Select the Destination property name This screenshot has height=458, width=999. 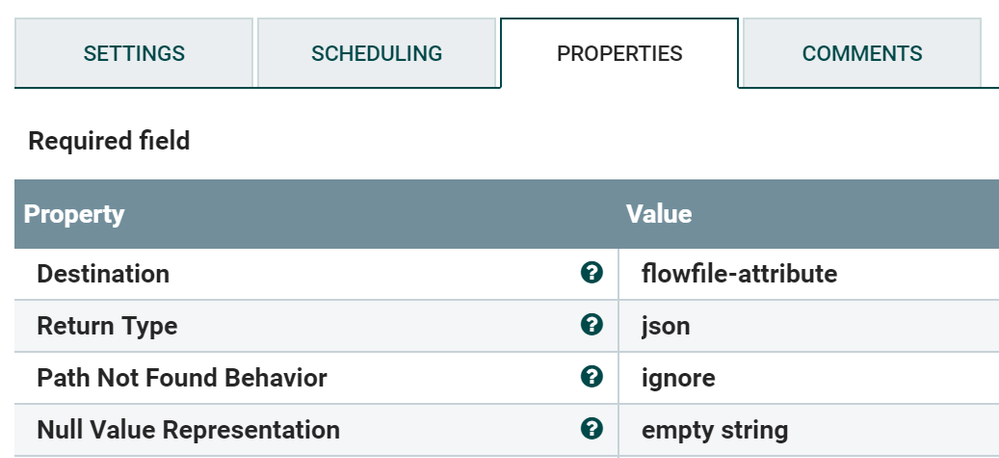click(x=103, y=273)
